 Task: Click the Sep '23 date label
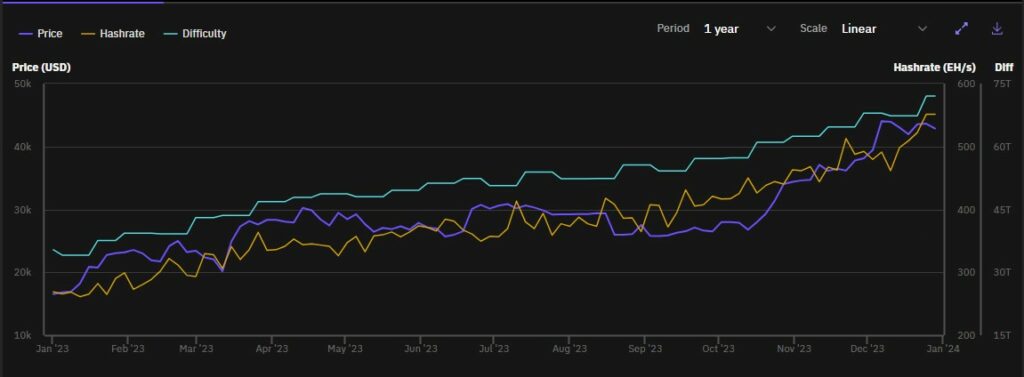pos(645,350)
